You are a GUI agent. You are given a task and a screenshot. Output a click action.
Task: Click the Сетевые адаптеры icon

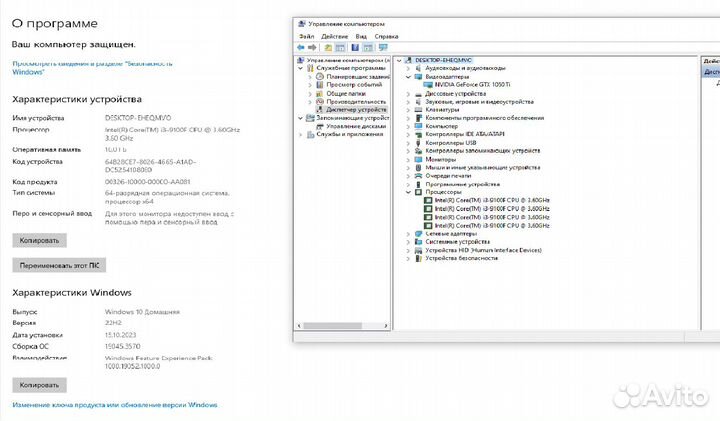point(418,234)
